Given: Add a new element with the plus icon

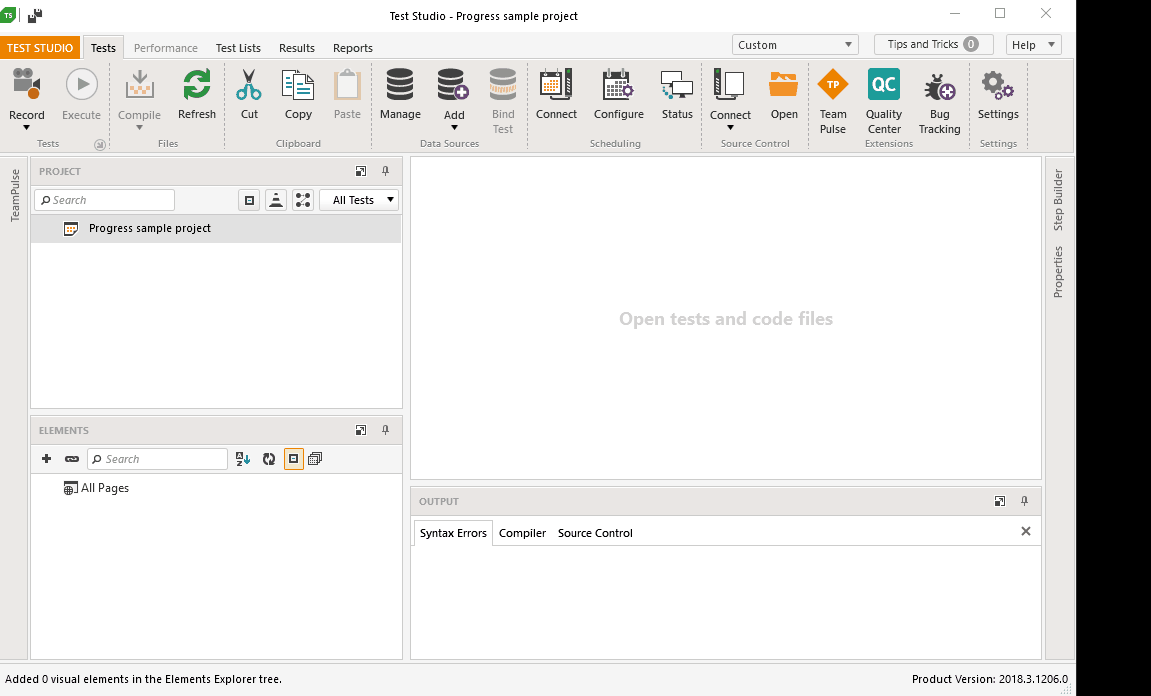Looking at the screenshot, I should click(x=46, y=459).
